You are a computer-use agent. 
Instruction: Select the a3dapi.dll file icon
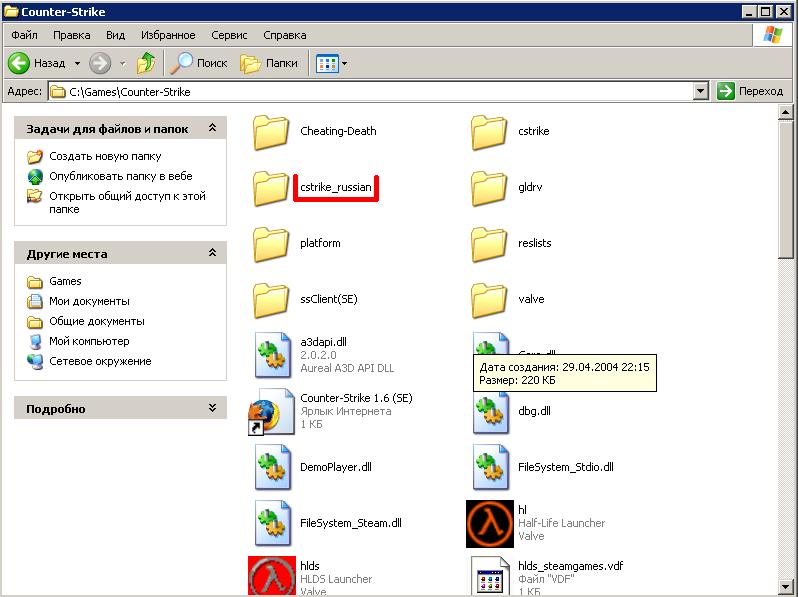pyautogui.click(x=274, y=355)
